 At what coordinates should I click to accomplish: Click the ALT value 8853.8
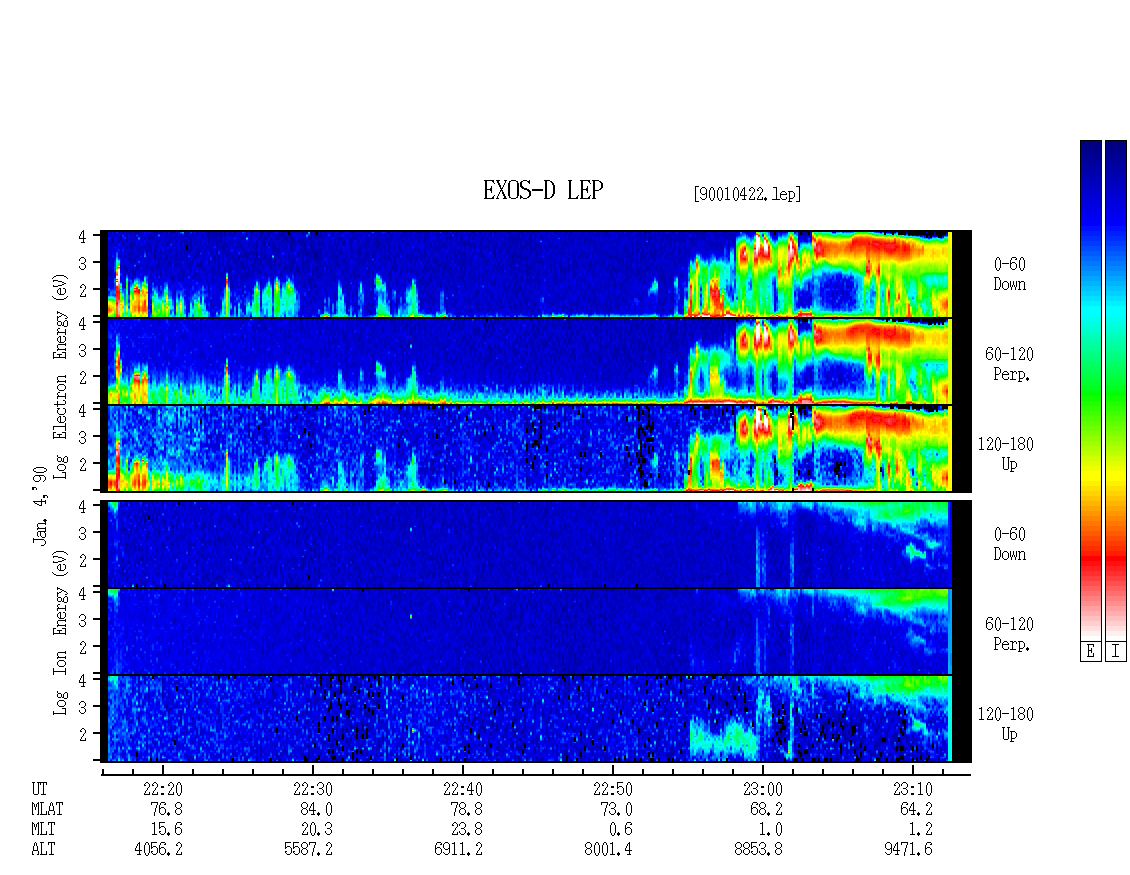tap(758, 850)
